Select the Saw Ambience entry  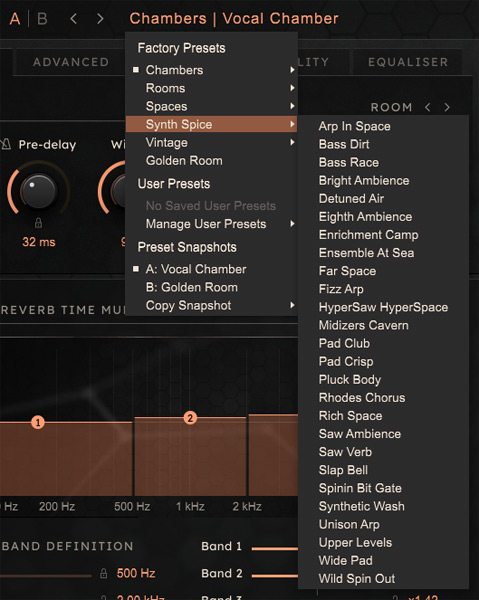pos(383,434)
